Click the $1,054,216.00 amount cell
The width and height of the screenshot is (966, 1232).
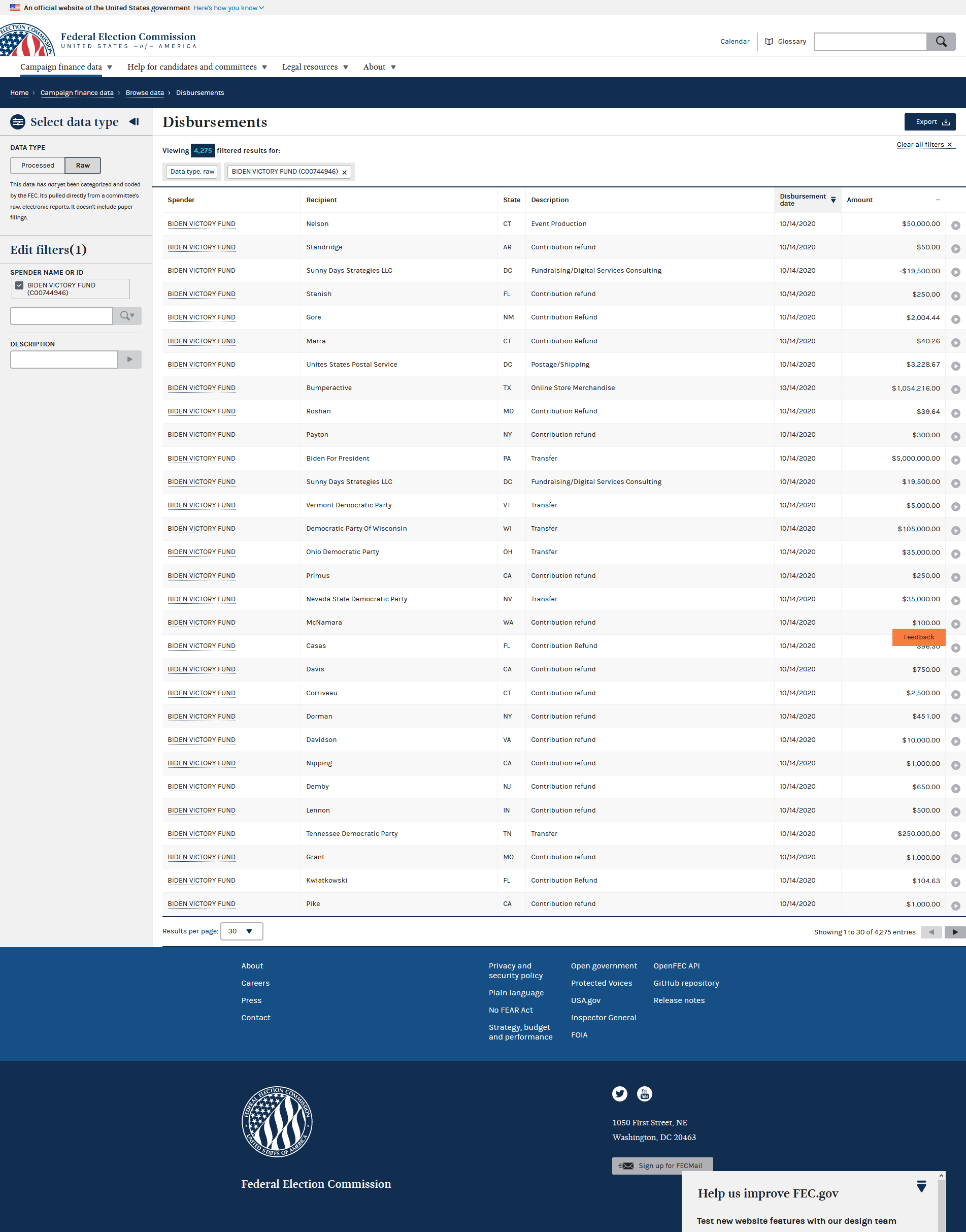(x=916, y=388)
